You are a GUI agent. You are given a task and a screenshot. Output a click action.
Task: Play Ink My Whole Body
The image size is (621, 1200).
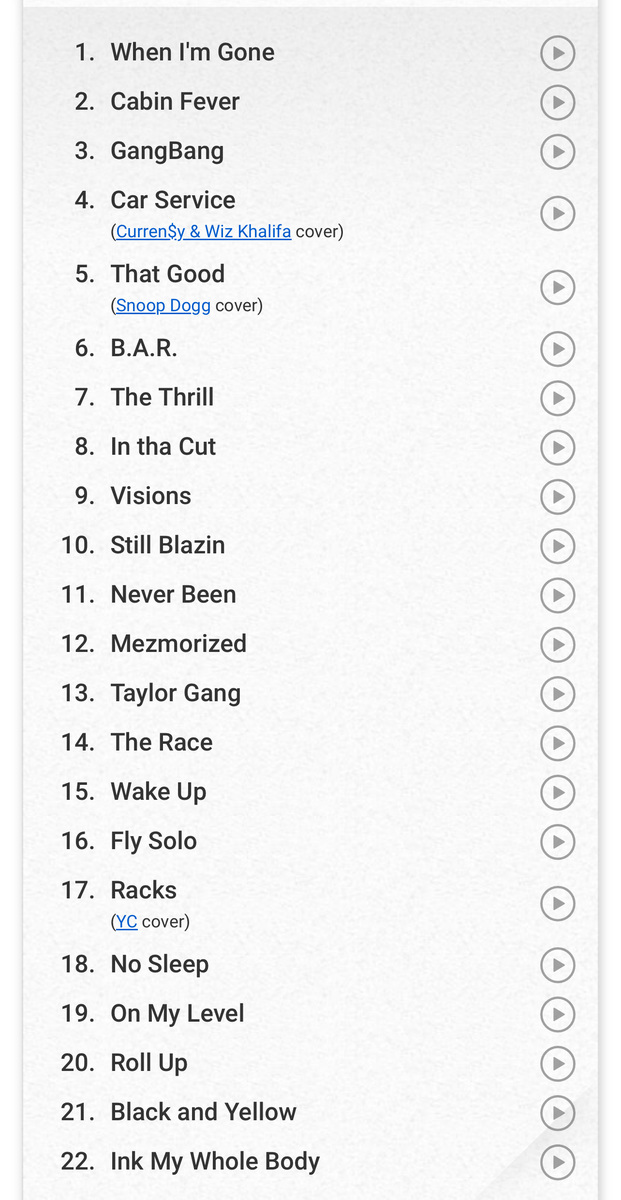coord(558,1162)
